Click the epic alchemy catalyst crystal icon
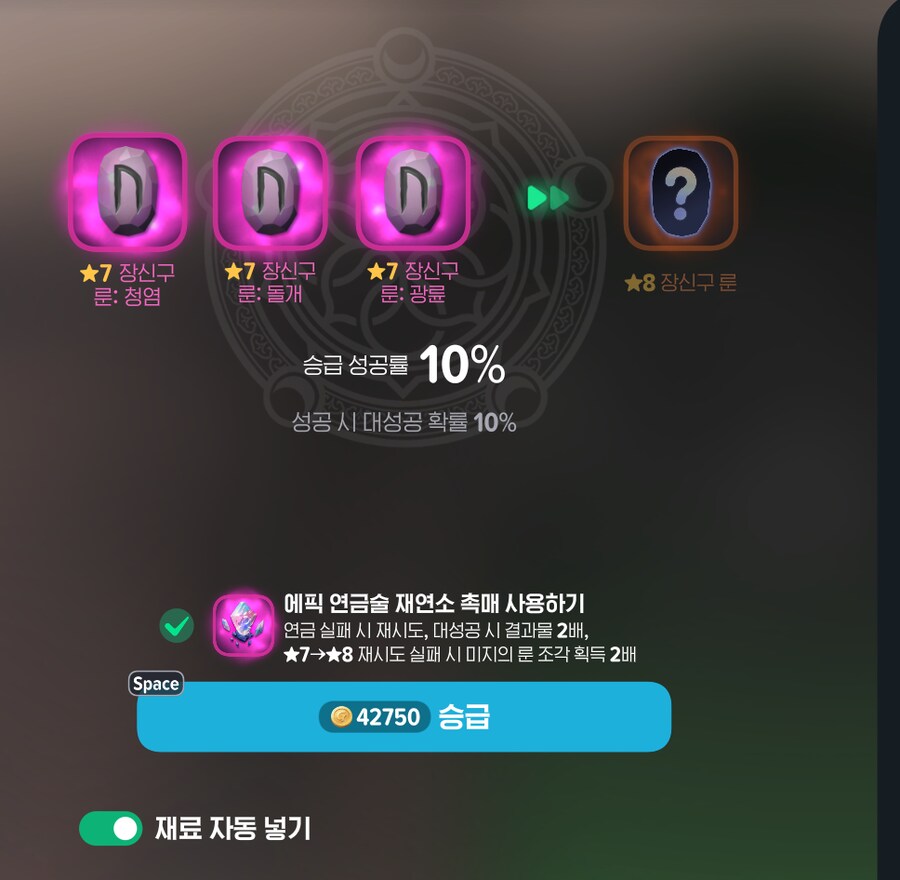 coord(243,626)
